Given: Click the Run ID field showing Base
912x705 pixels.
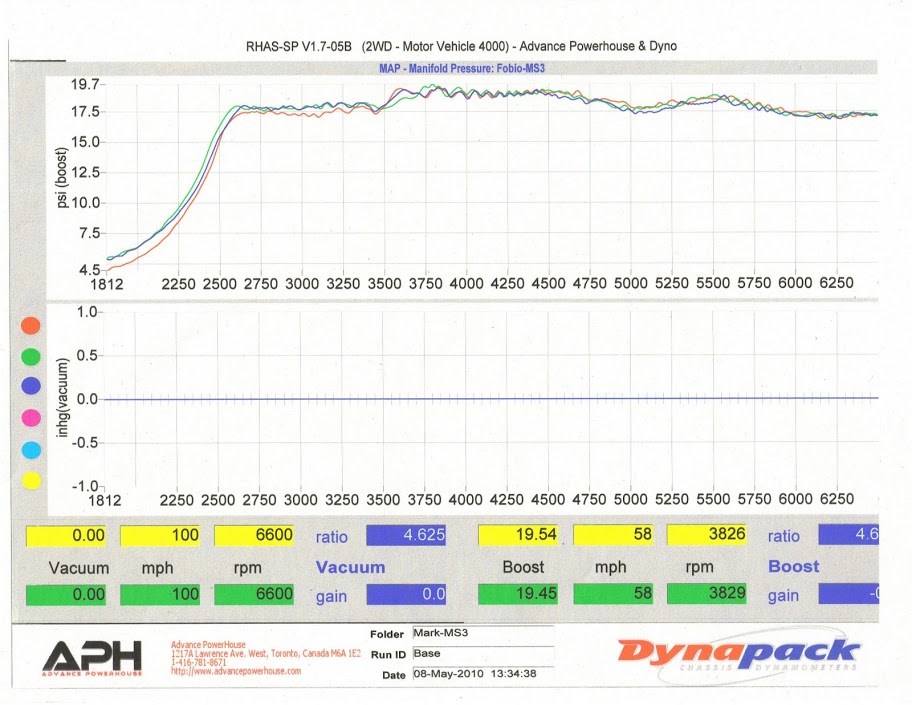Looking at the screenshot, I should pyautogui.click(x=481, y=653).
